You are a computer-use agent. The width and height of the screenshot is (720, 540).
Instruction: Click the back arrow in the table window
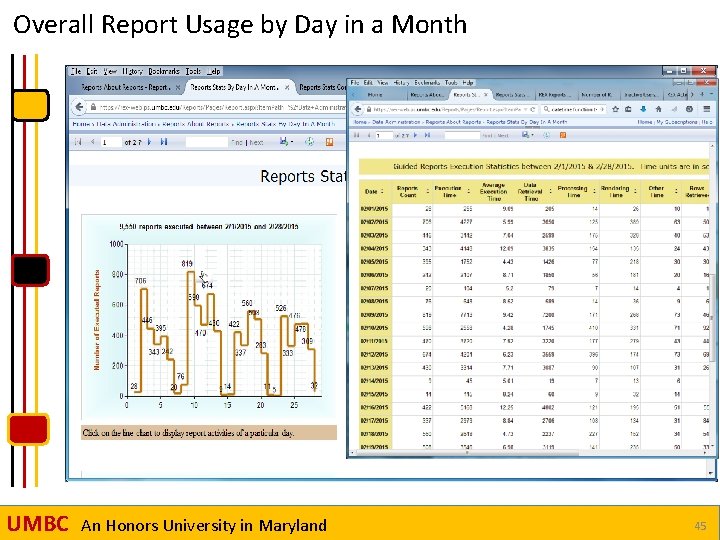358,109
